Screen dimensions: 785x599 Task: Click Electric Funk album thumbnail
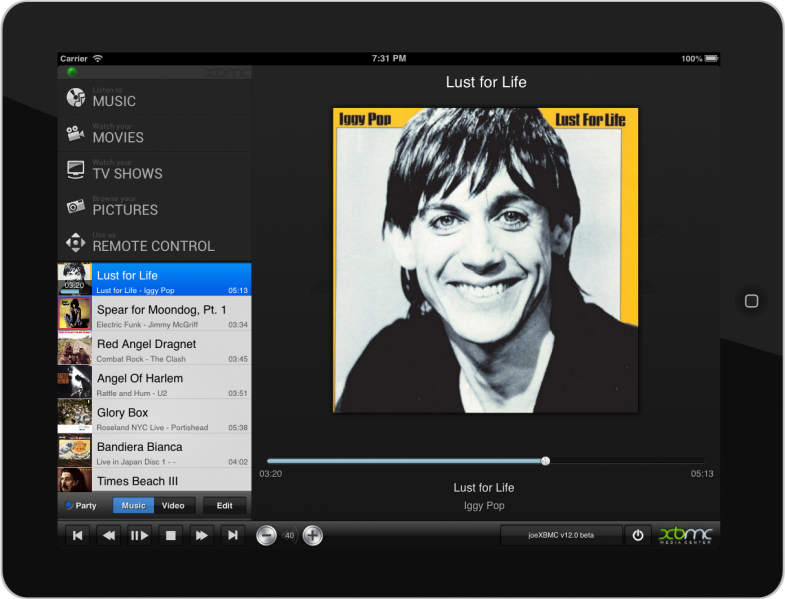[x=75, y=314]
